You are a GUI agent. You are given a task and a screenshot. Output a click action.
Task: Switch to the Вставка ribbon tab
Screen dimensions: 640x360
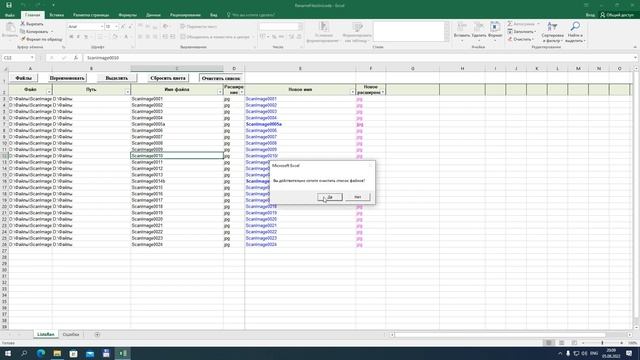(56, 15)
